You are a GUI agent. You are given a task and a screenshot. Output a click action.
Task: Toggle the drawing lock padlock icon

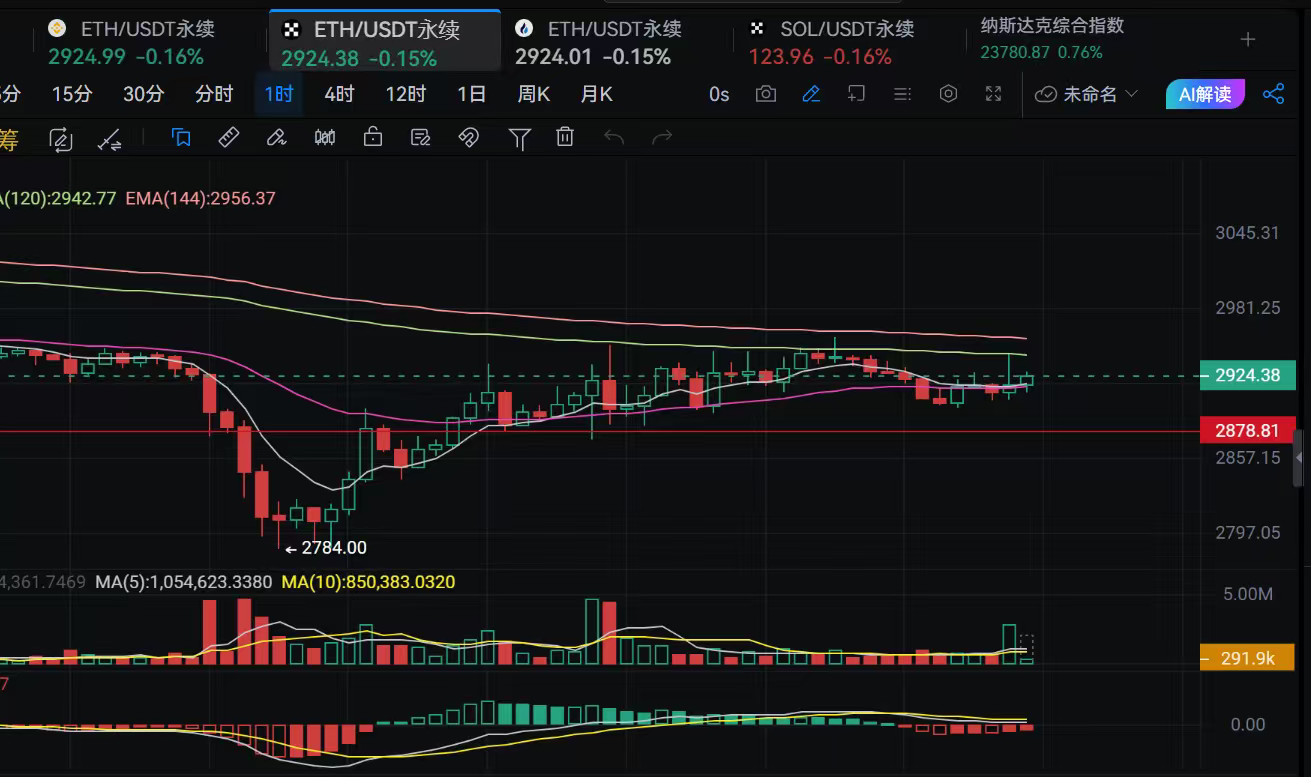click(373, 138)
